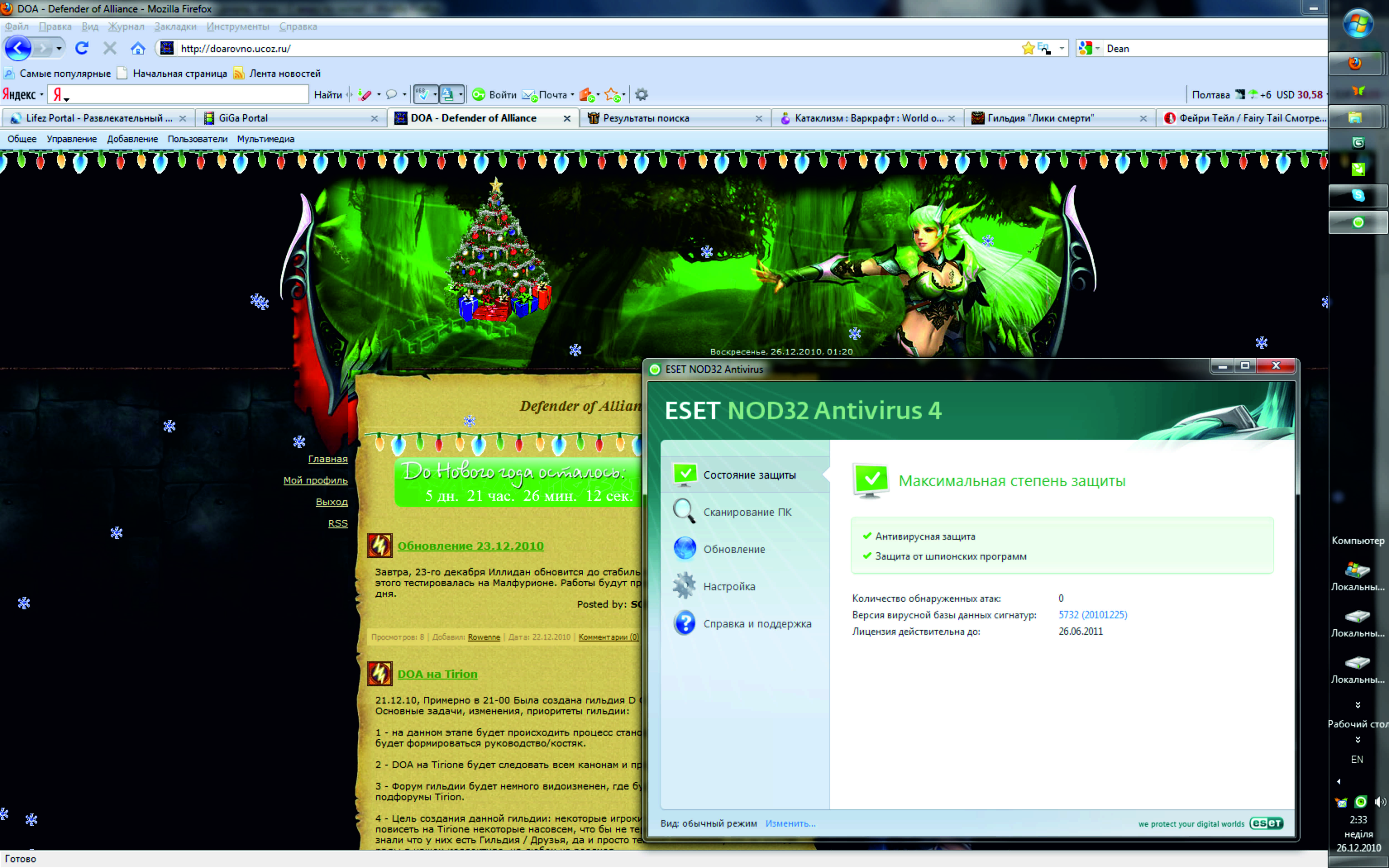Select ESET Состояние защиты status icon
The height and width of the screenshot is (868, 1389).
(x=685, y=475)
